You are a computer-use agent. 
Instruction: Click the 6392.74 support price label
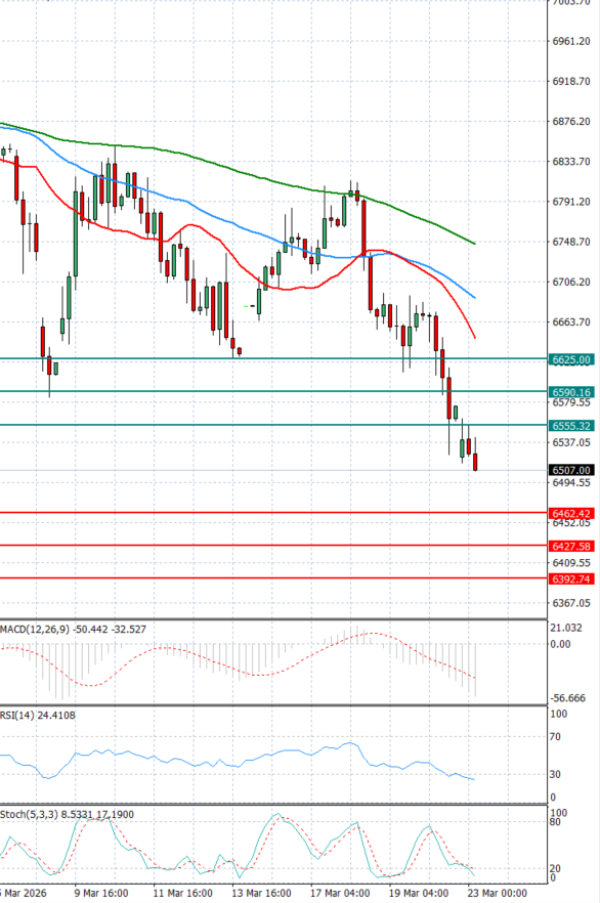coord(572,579)
